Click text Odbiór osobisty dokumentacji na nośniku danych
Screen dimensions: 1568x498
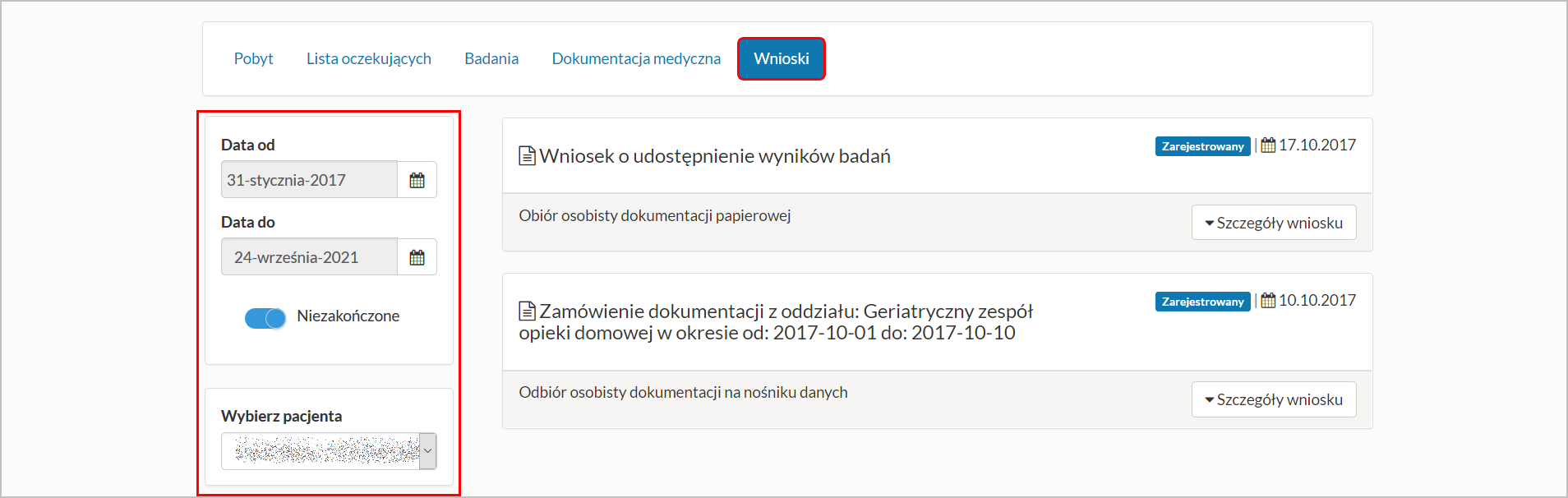point(683,392)
